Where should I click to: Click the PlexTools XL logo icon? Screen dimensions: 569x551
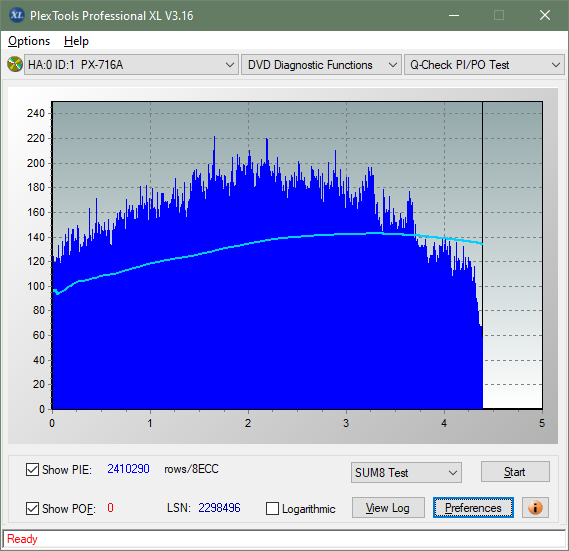point(16,15)
